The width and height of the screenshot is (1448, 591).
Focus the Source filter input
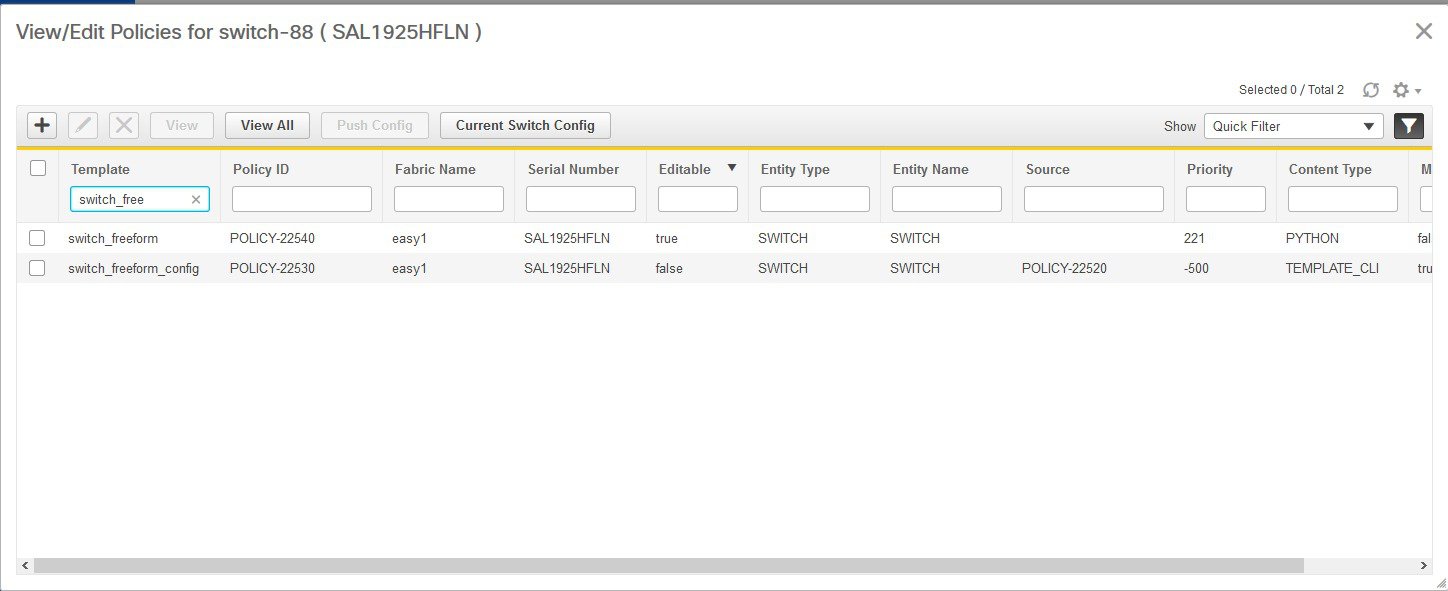[1094, 199]
